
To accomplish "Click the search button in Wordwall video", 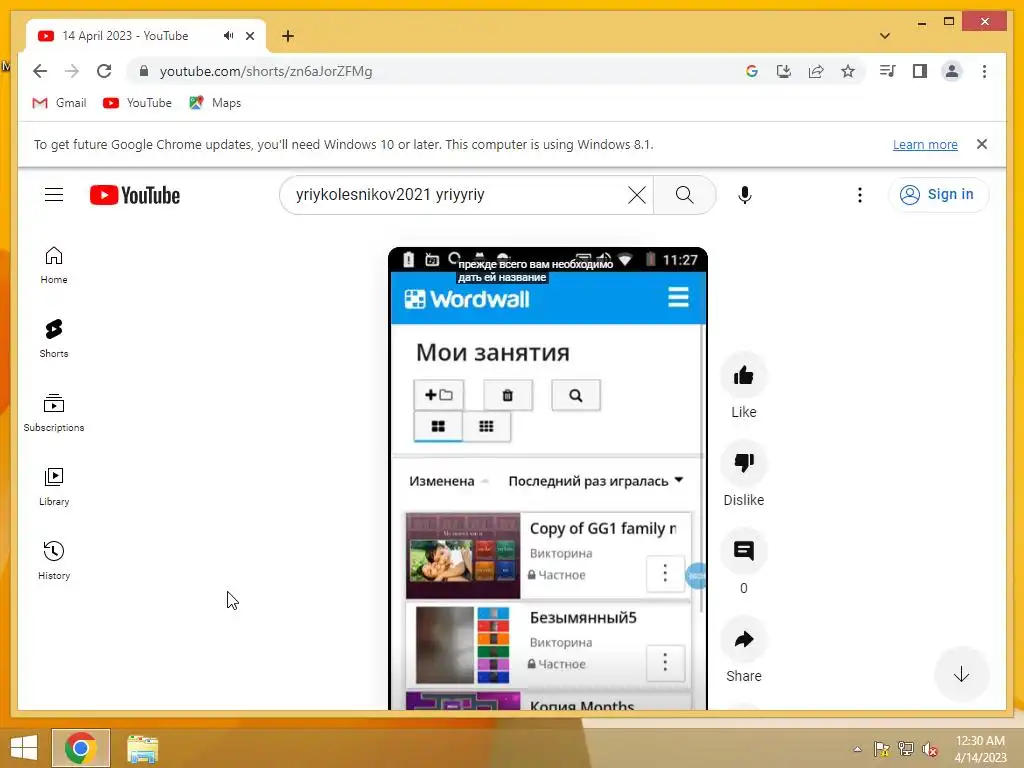I will point(575,395).
